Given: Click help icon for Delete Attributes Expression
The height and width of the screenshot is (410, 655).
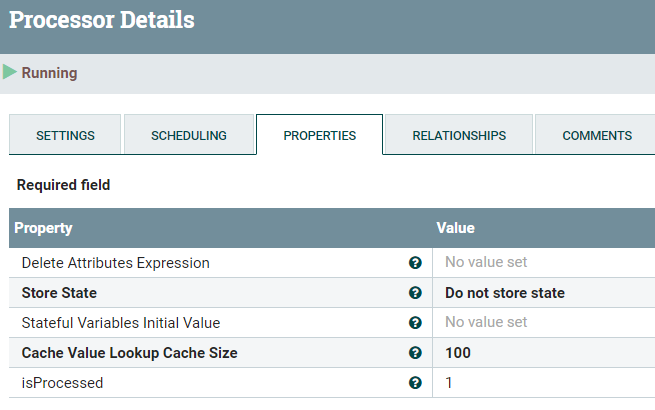Looking at the screenshot, I should click(x=415, y=263).
